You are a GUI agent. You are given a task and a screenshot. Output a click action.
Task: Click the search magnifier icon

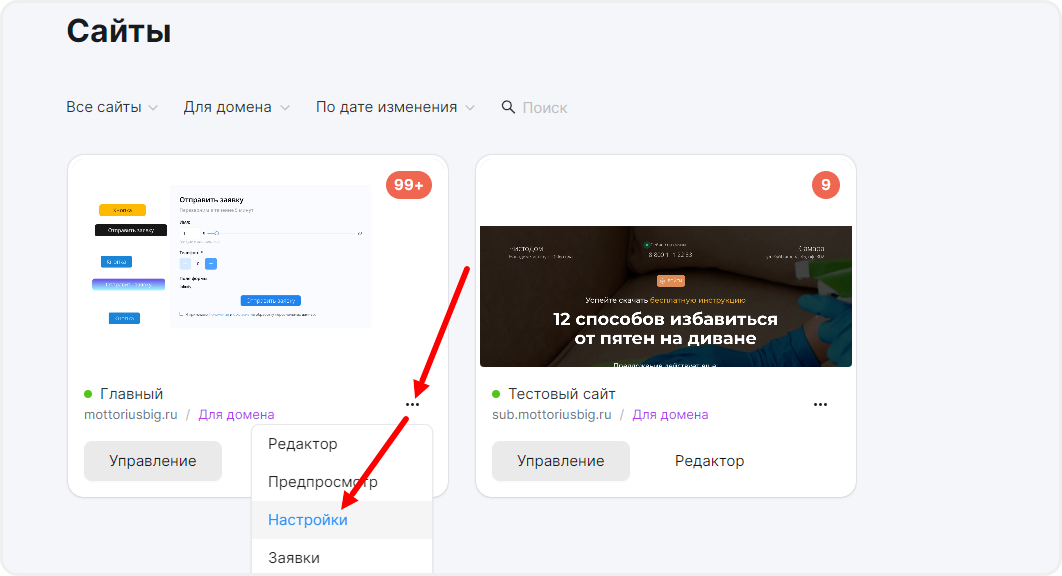pyautogui.click(x=508, y=107)
